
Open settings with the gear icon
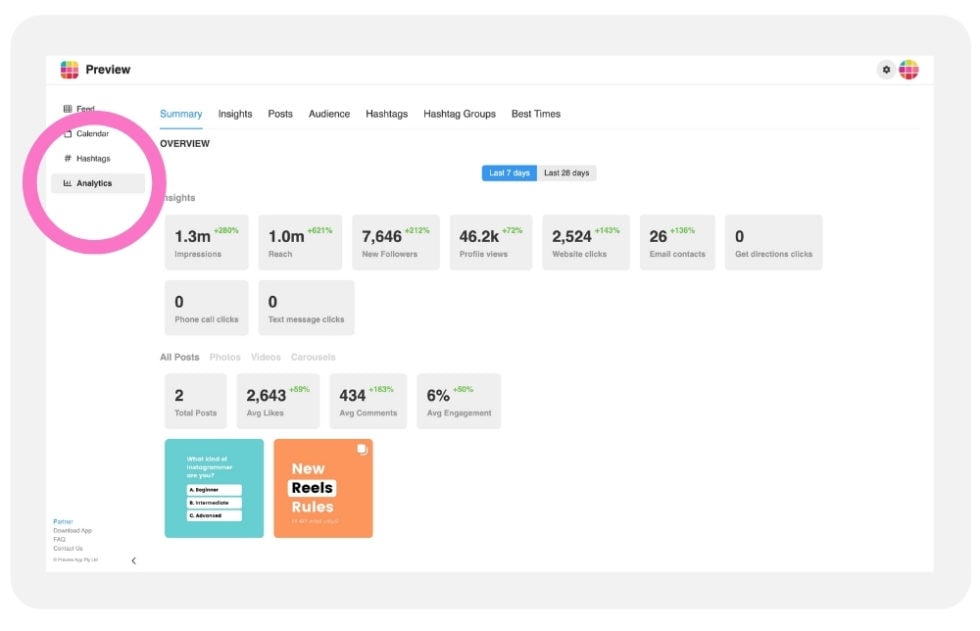pyautogui.click(x=887, y=69)
